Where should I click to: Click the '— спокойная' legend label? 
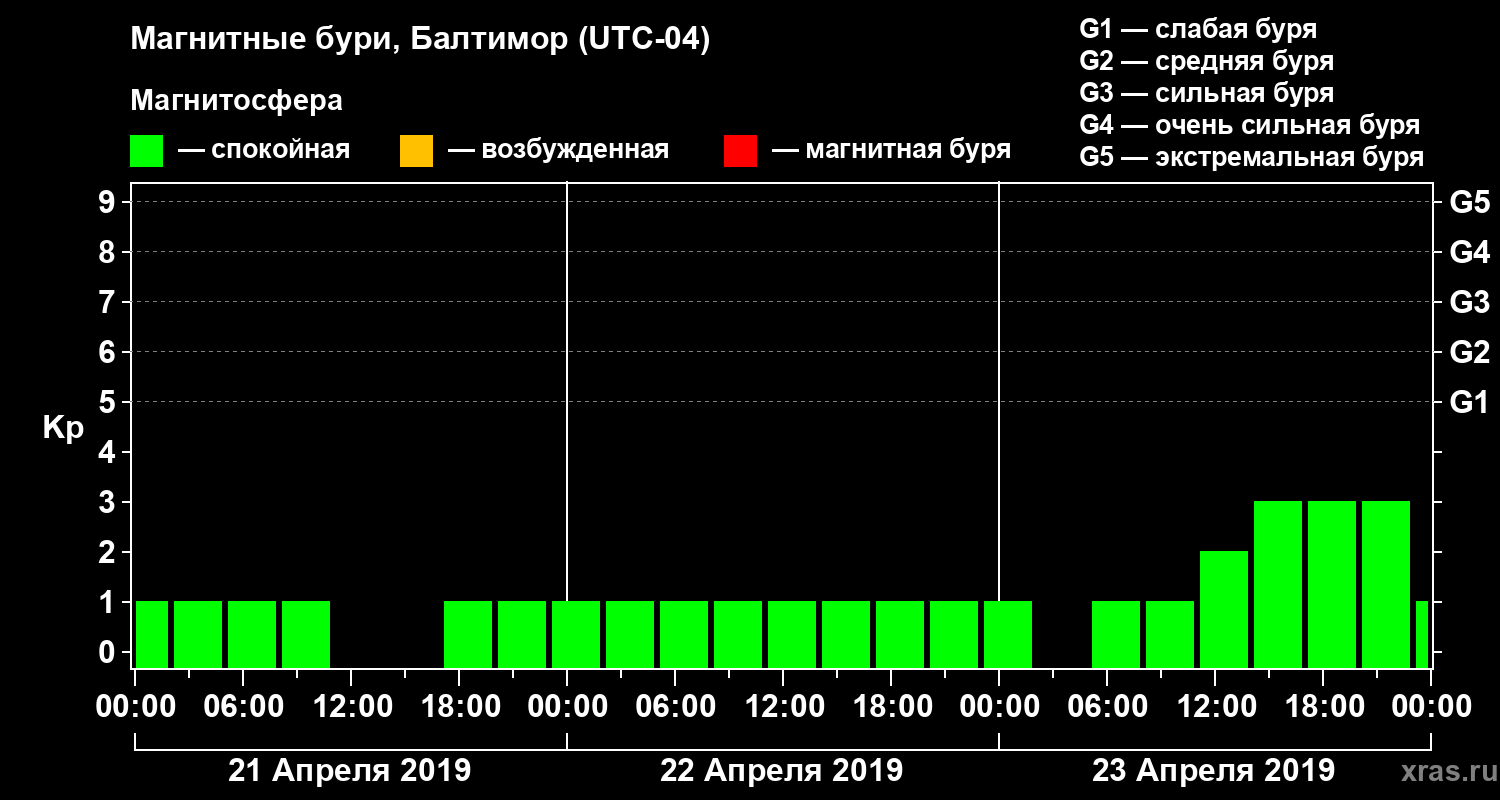[x=264, y=151]
